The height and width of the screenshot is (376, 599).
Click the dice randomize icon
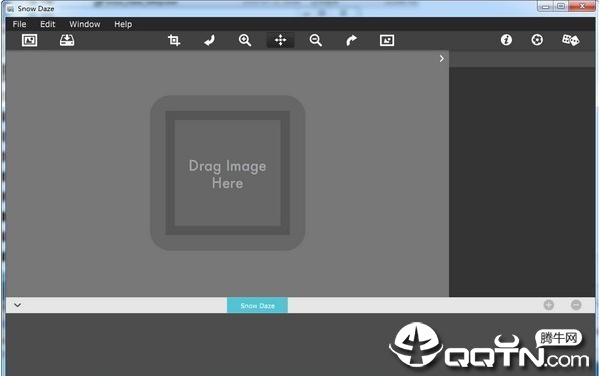(x=570, y=40)
